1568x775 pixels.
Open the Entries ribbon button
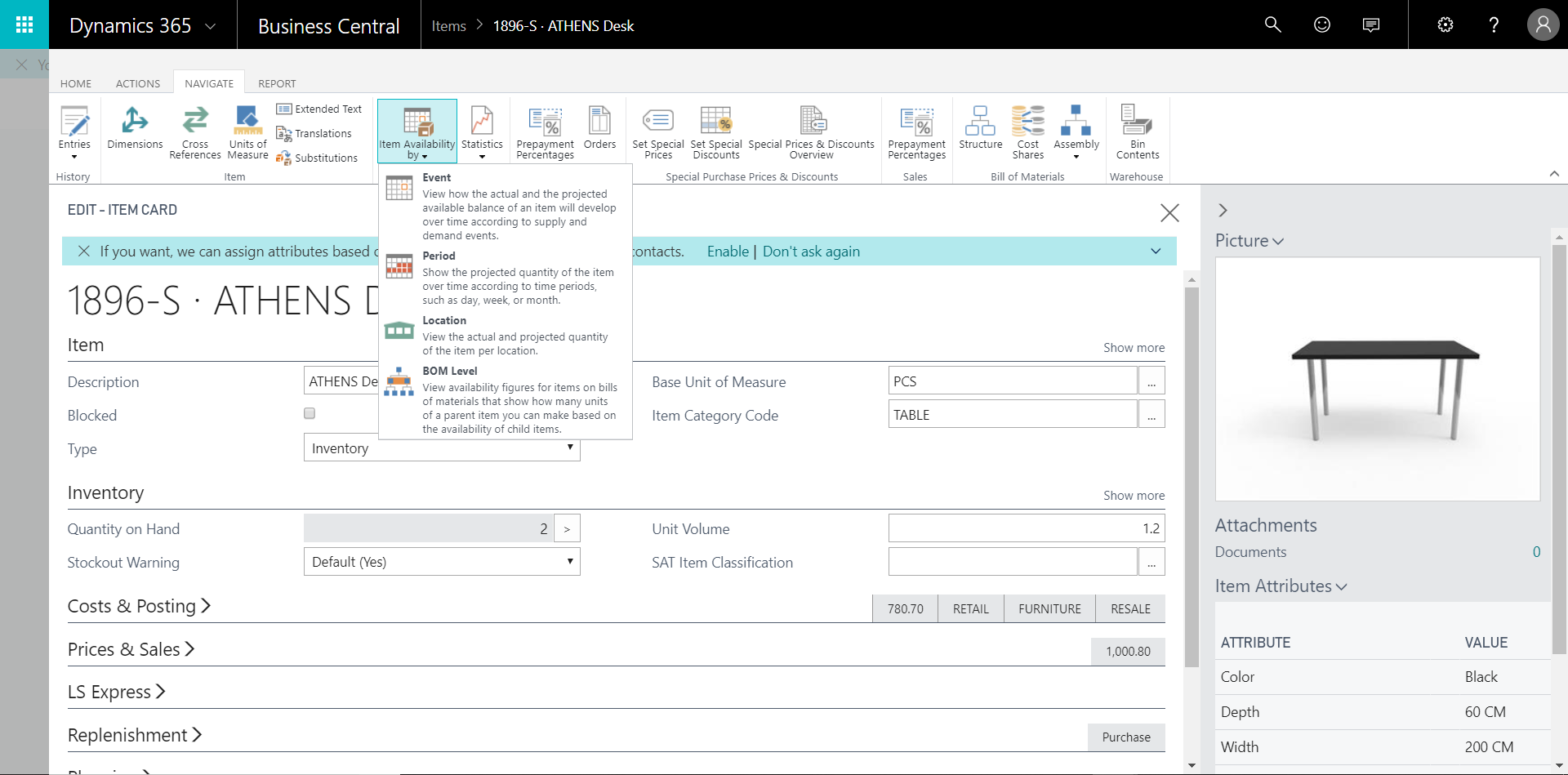(74, 133)
